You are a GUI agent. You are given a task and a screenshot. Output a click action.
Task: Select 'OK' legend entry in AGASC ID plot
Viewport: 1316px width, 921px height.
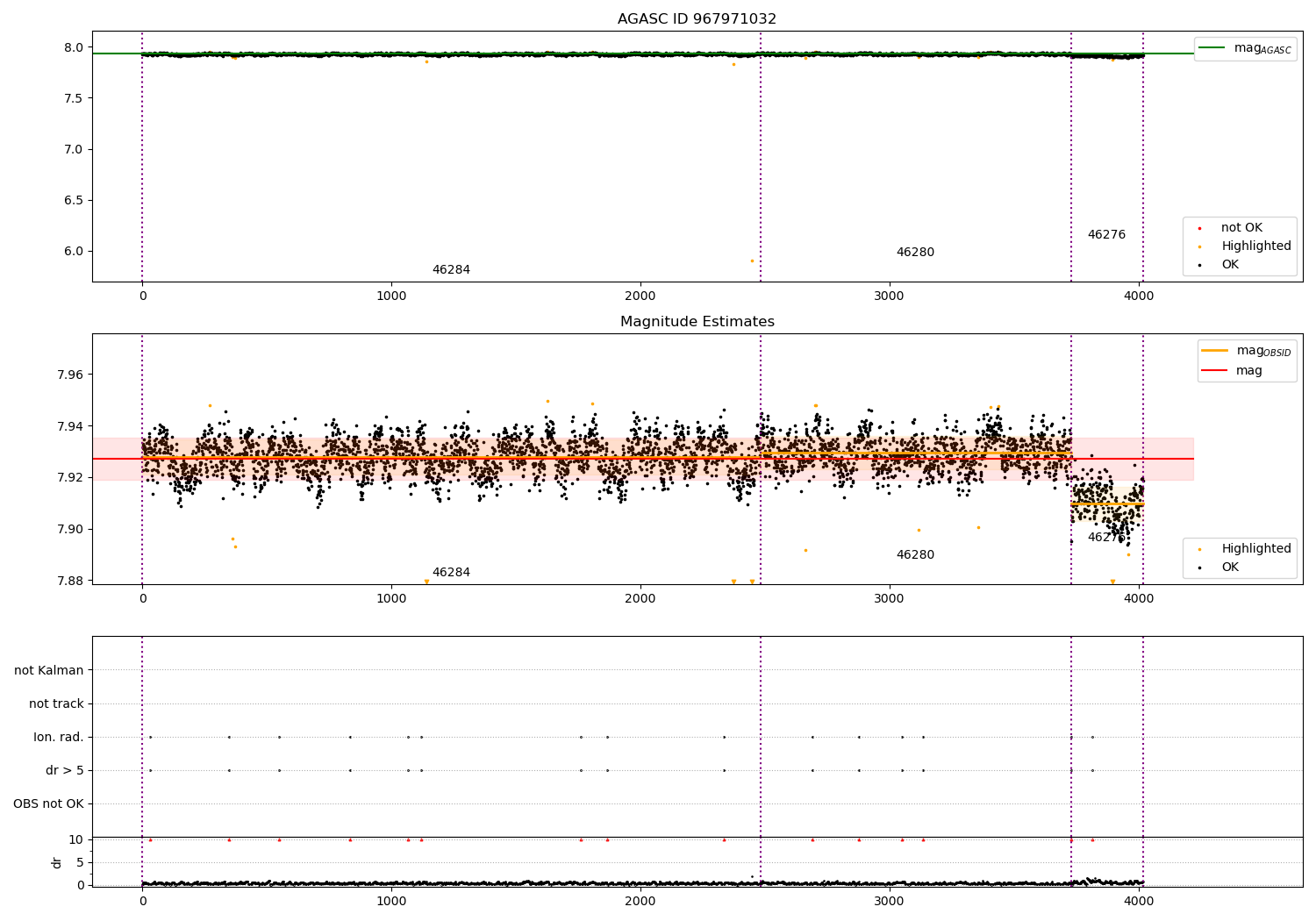1230,265
